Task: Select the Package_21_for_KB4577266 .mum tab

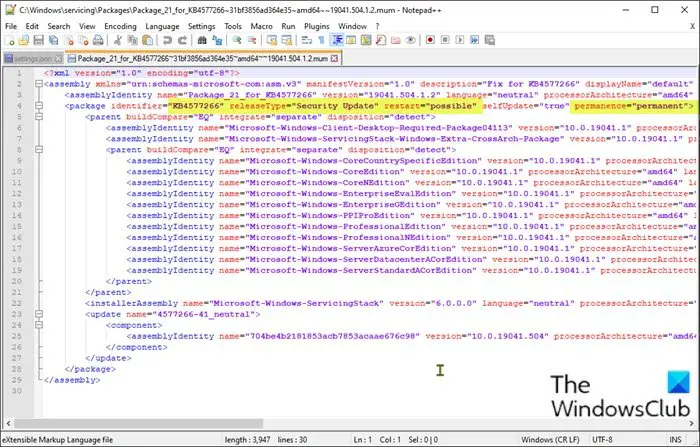Action: click(204, 58)
